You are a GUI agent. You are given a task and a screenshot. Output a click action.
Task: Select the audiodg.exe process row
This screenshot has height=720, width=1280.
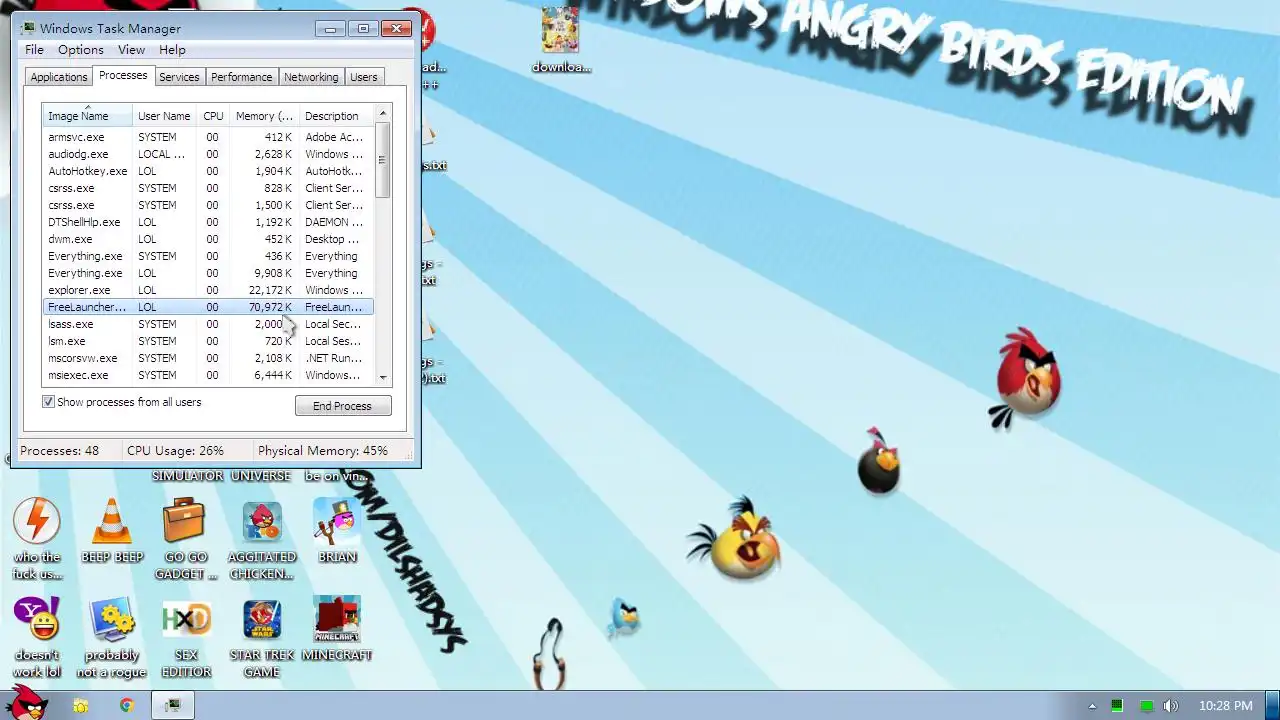(x=208, y=154)
